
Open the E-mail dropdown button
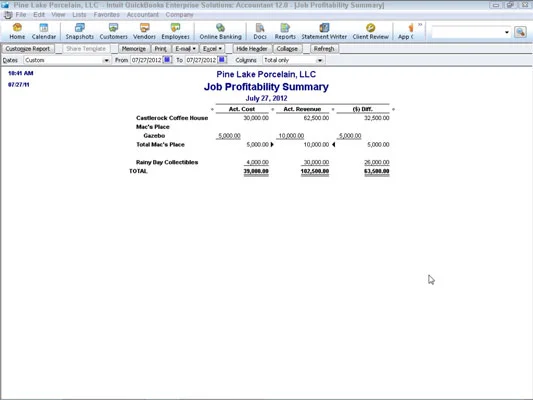(x=185, y=49)
